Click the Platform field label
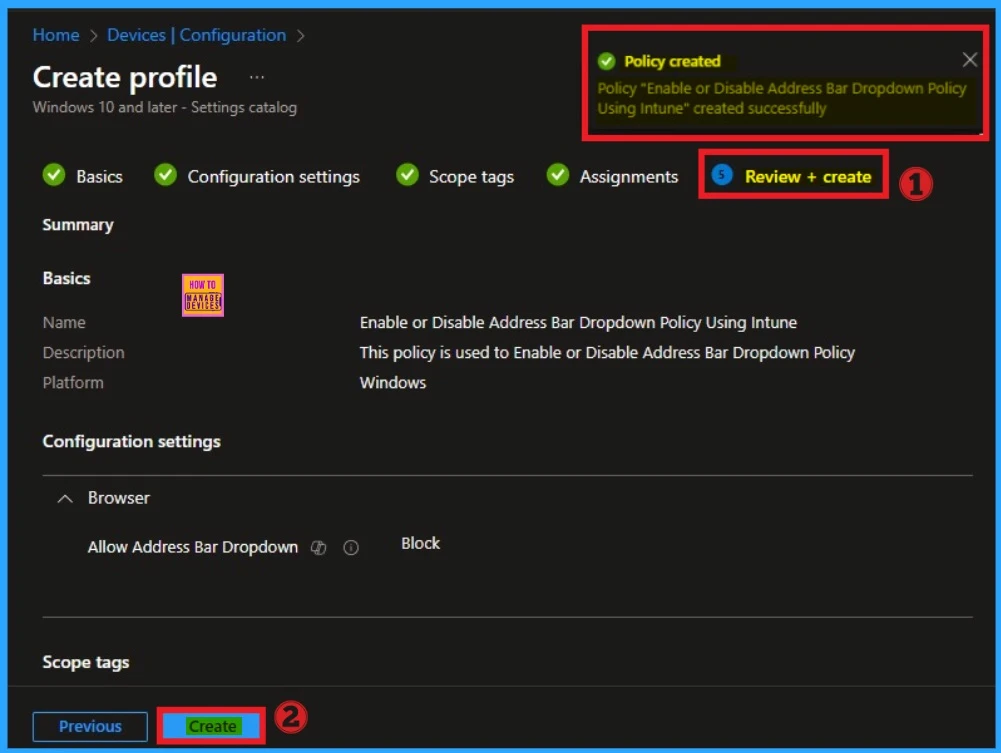Screen dimensions: 1001x753 (x=73, y=382)
